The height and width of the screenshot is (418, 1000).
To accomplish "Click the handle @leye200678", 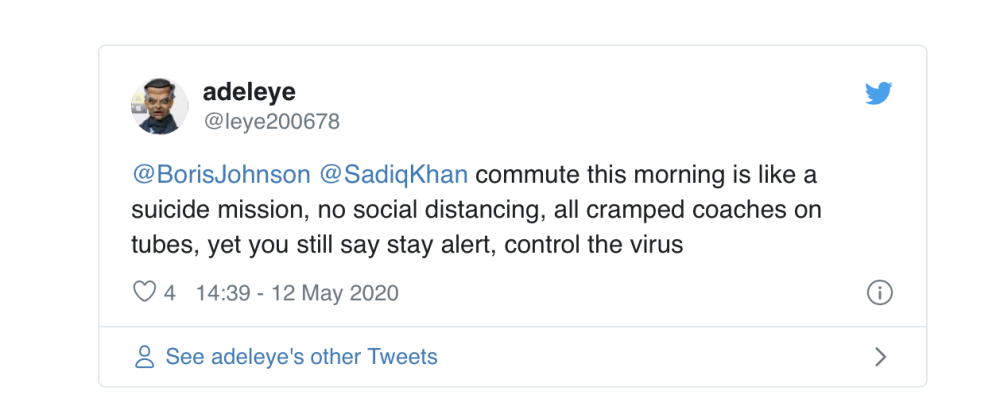I will pyautogui.click(x=271, y=122).
